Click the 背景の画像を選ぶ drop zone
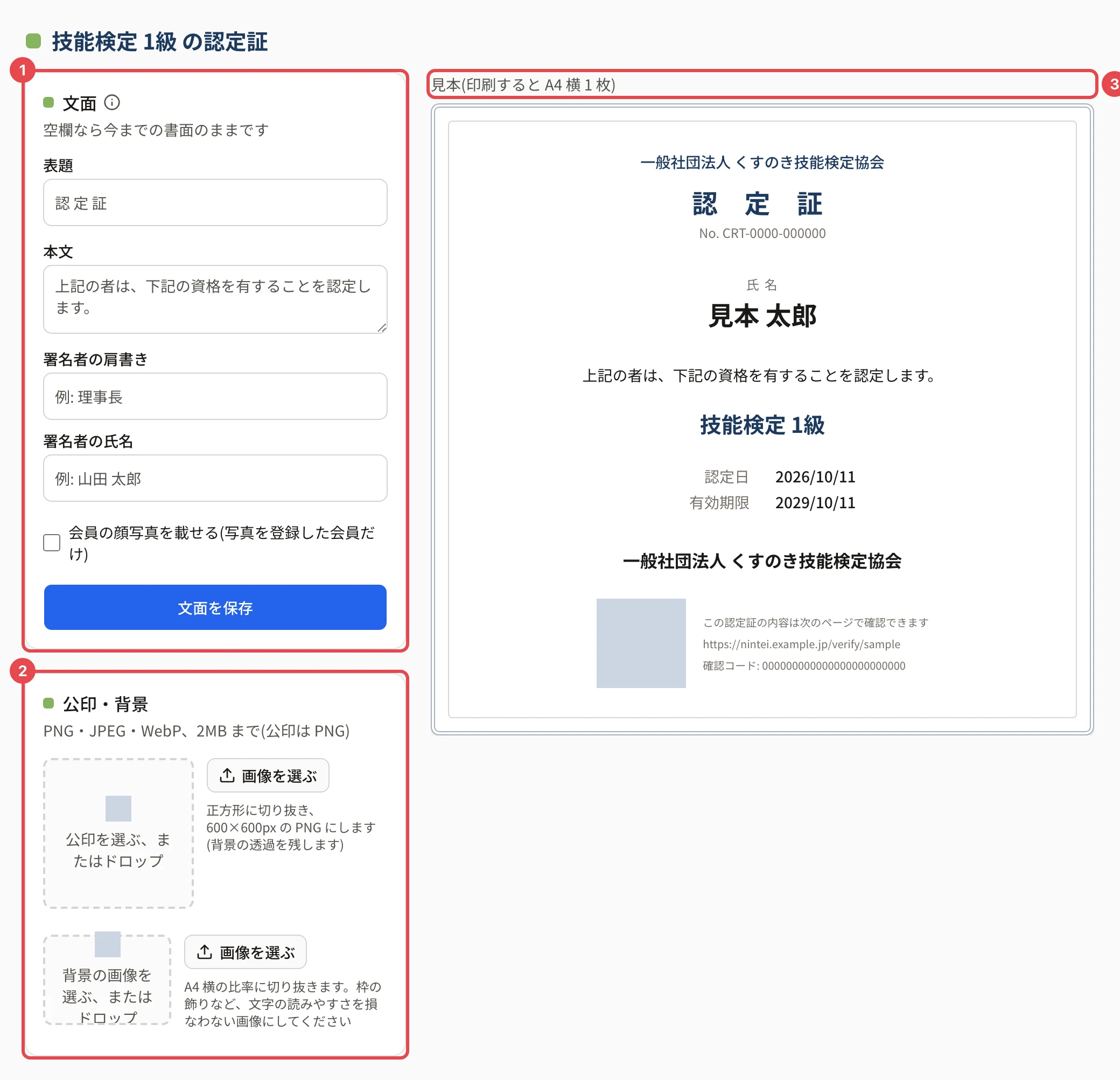Viewport: 1120px width, 1080px height. pos(108,980)
